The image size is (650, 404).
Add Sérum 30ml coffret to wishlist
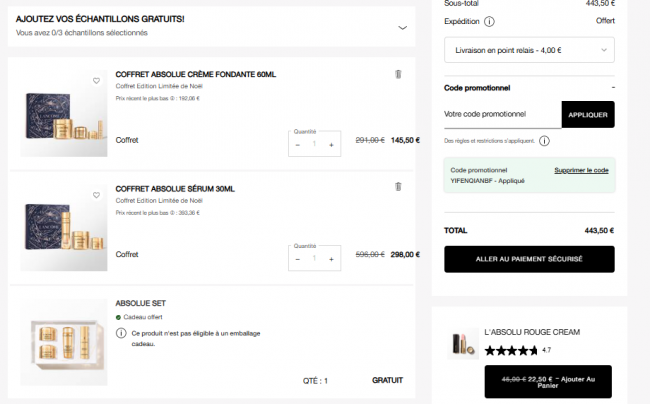pyautogui.click(x=97, y=195)
